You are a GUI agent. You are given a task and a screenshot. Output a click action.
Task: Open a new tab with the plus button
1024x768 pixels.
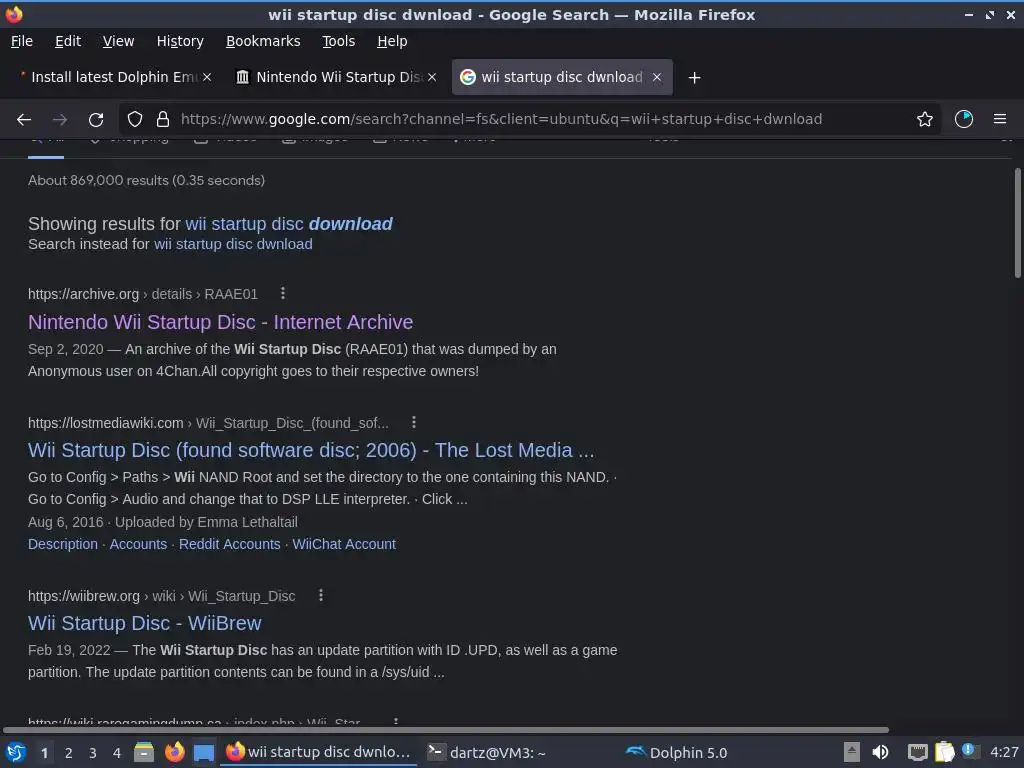pyautogui.click(x=694, y=78)
